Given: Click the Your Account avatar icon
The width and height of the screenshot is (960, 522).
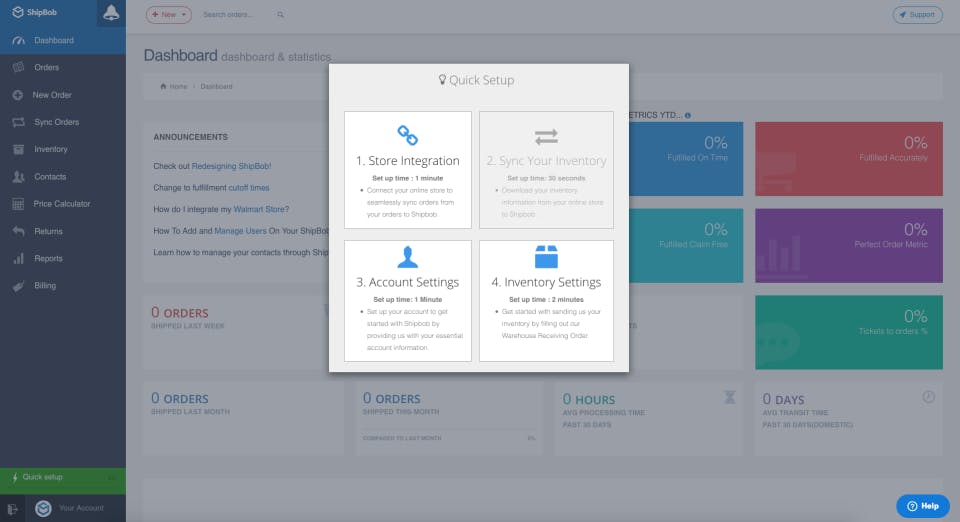Looking at the screenshot, I should [x=43, y=508].
